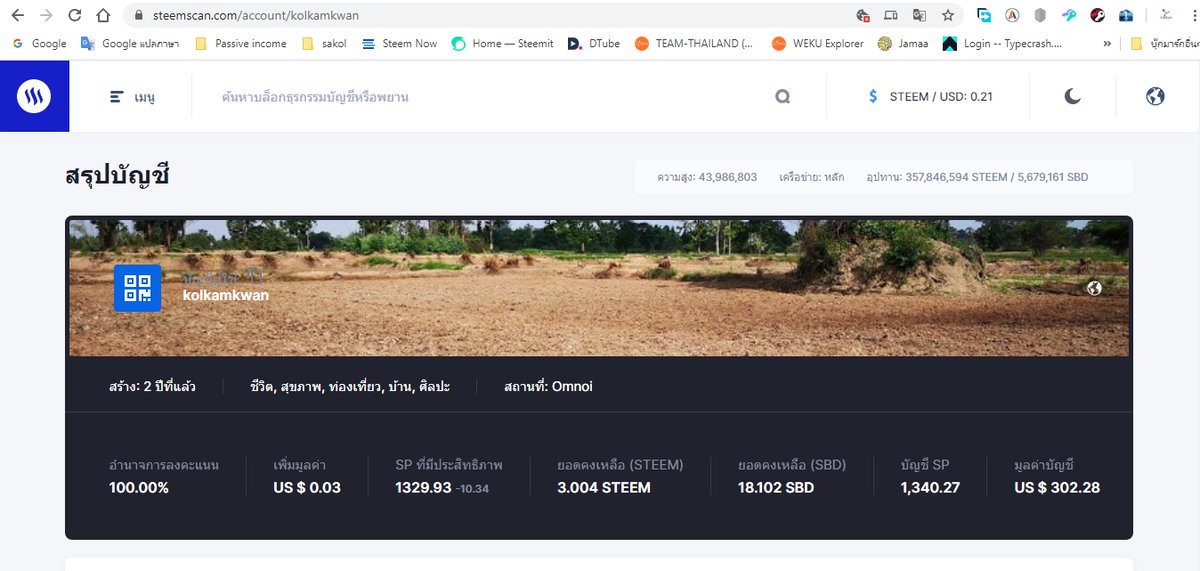This screenshot has height=571, width=1200.
Task: Click the สรุปบัญชี heading
Action: pyautogui.click(x=118, y=176)
